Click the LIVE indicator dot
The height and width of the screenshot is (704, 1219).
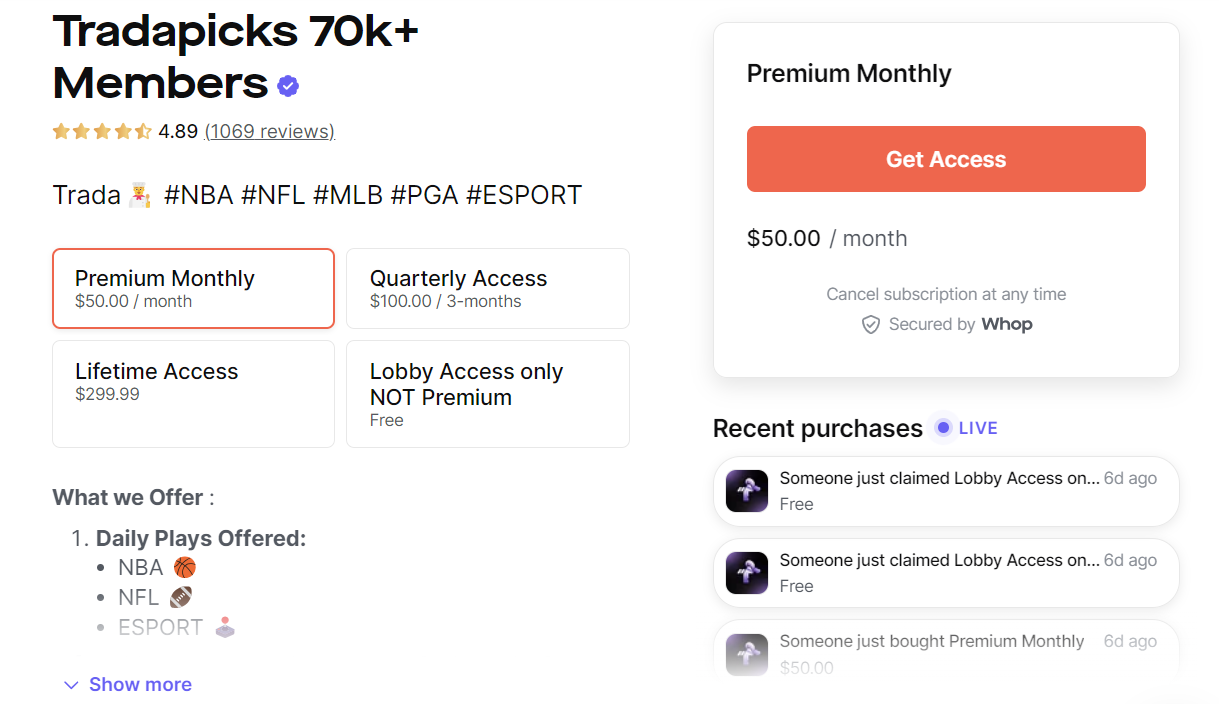tap(942, 428)
